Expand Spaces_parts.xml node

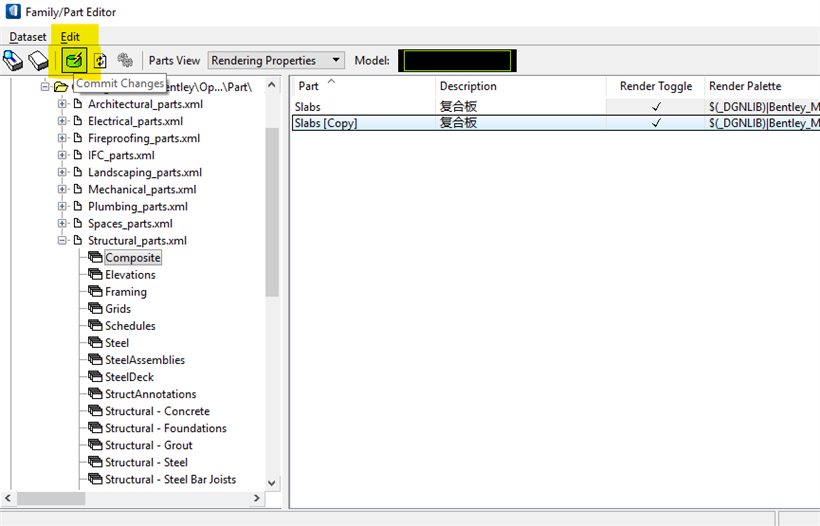coord(62,223)
